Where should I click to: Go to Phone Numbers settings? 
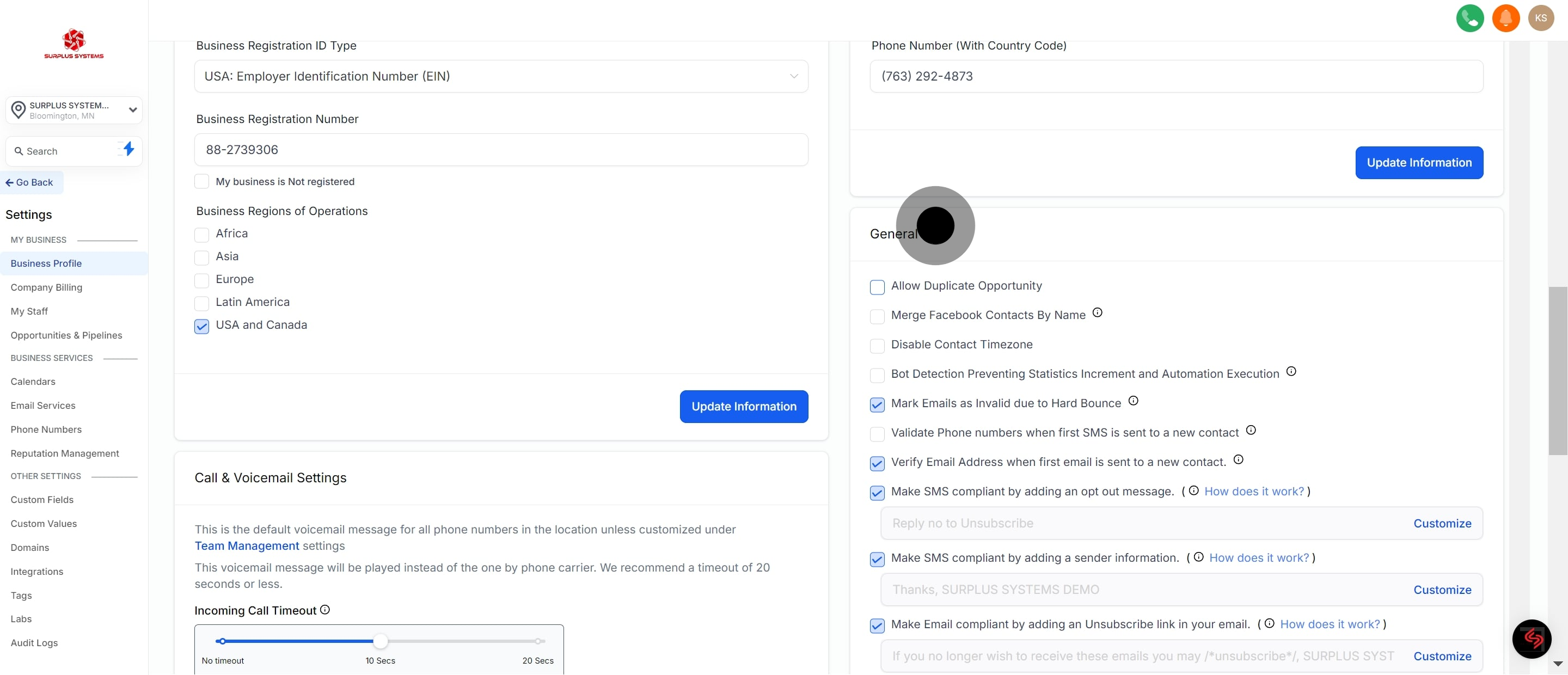[x=46, y=429]
